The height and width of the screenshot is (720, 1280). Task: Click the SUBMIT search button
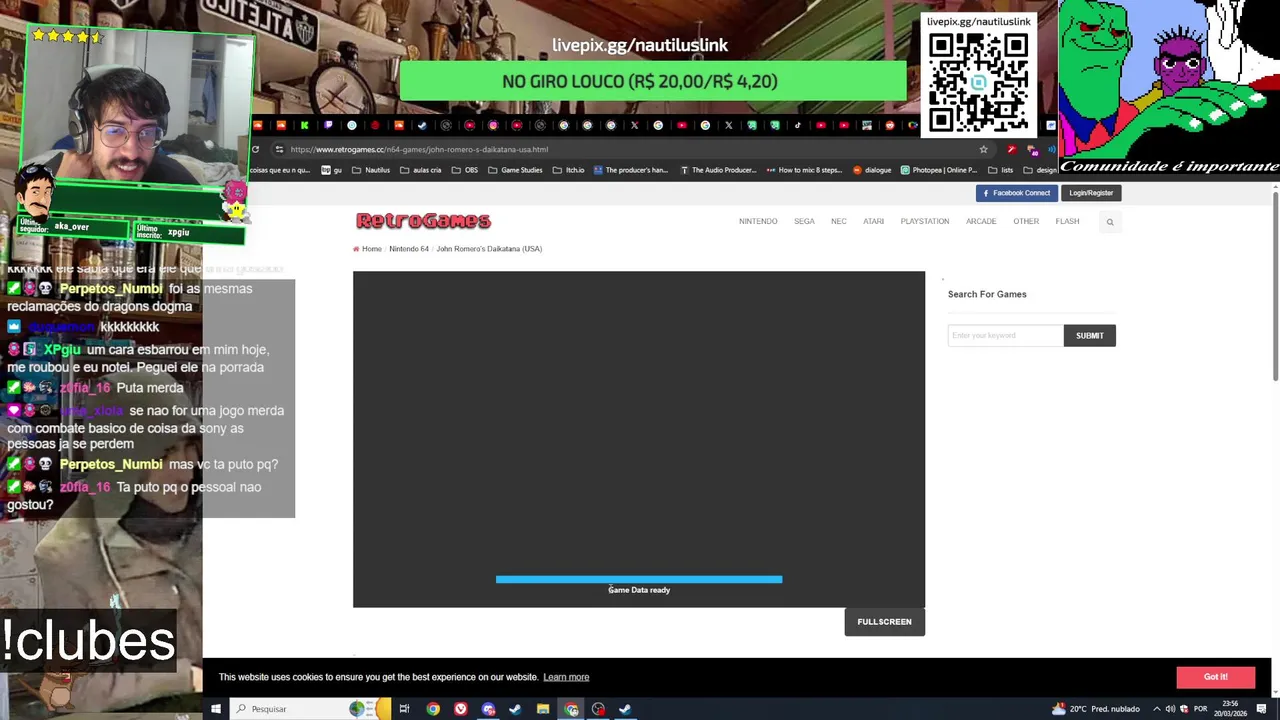[x=1090, y=335]
